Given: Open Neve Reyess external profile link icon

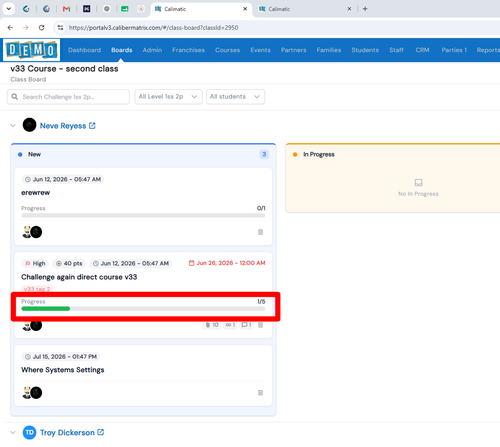Looking at the screenshot, I should tap(92, 126).
